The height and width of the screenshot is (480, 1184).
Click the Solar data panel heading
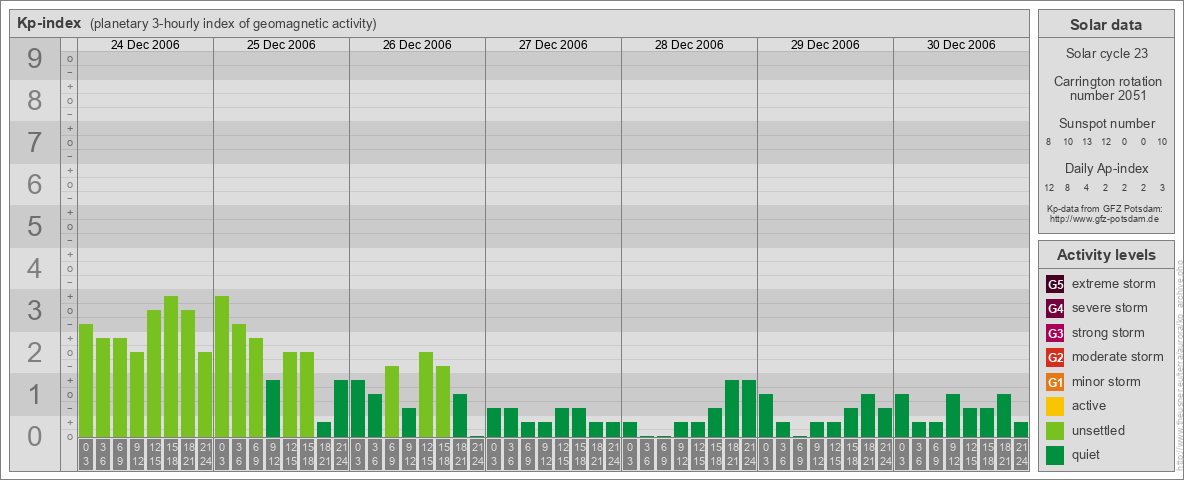pos(1106,24)
